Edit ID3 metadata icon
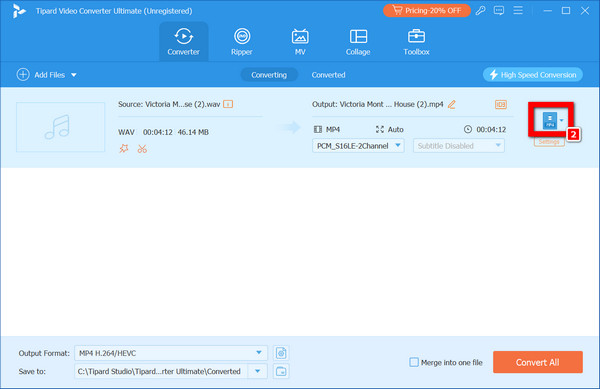Viewport: 600px width, 389px height. [501, 104]
